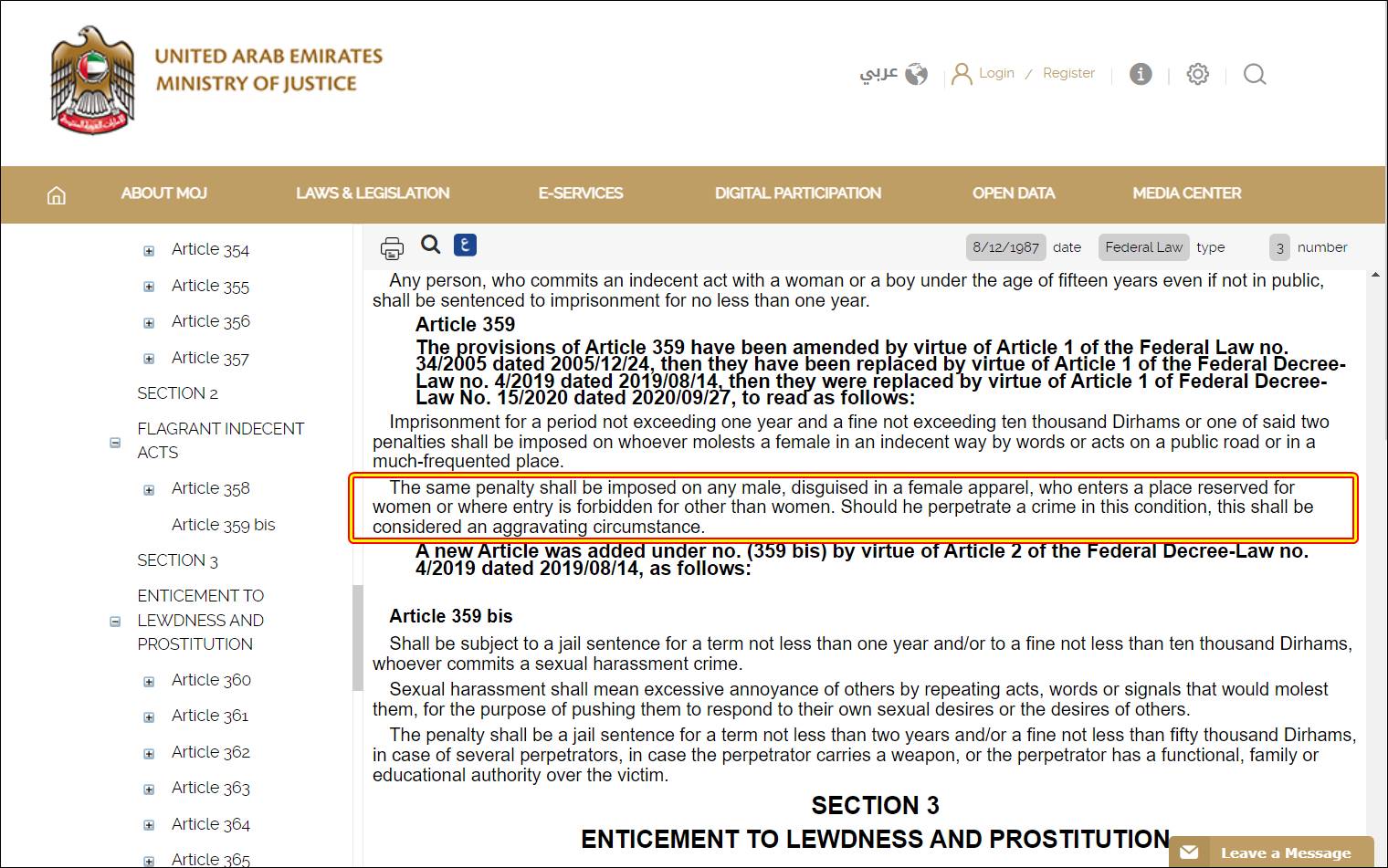This screenshot has height=868, width=1388.
Task: Click SECTION 2 in the sidebar tree
Action: pos(177,393)
